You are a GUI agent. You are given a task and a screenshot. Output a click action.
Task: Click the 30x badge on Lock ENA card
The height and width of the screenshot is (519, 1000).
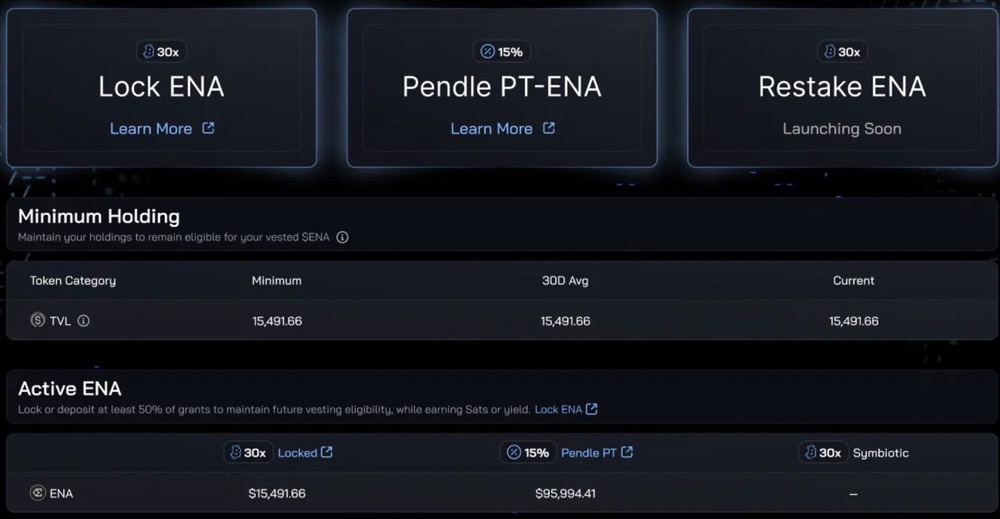pos(161,52)
